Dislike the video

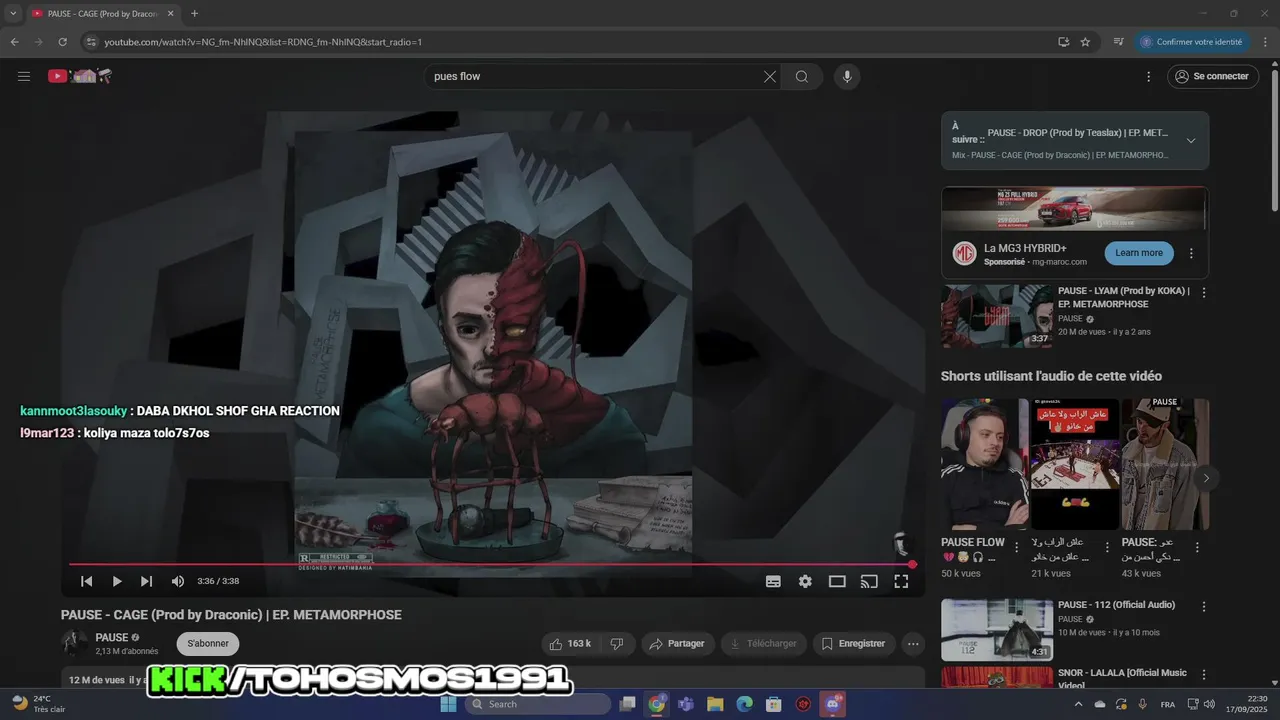[618, 644]
